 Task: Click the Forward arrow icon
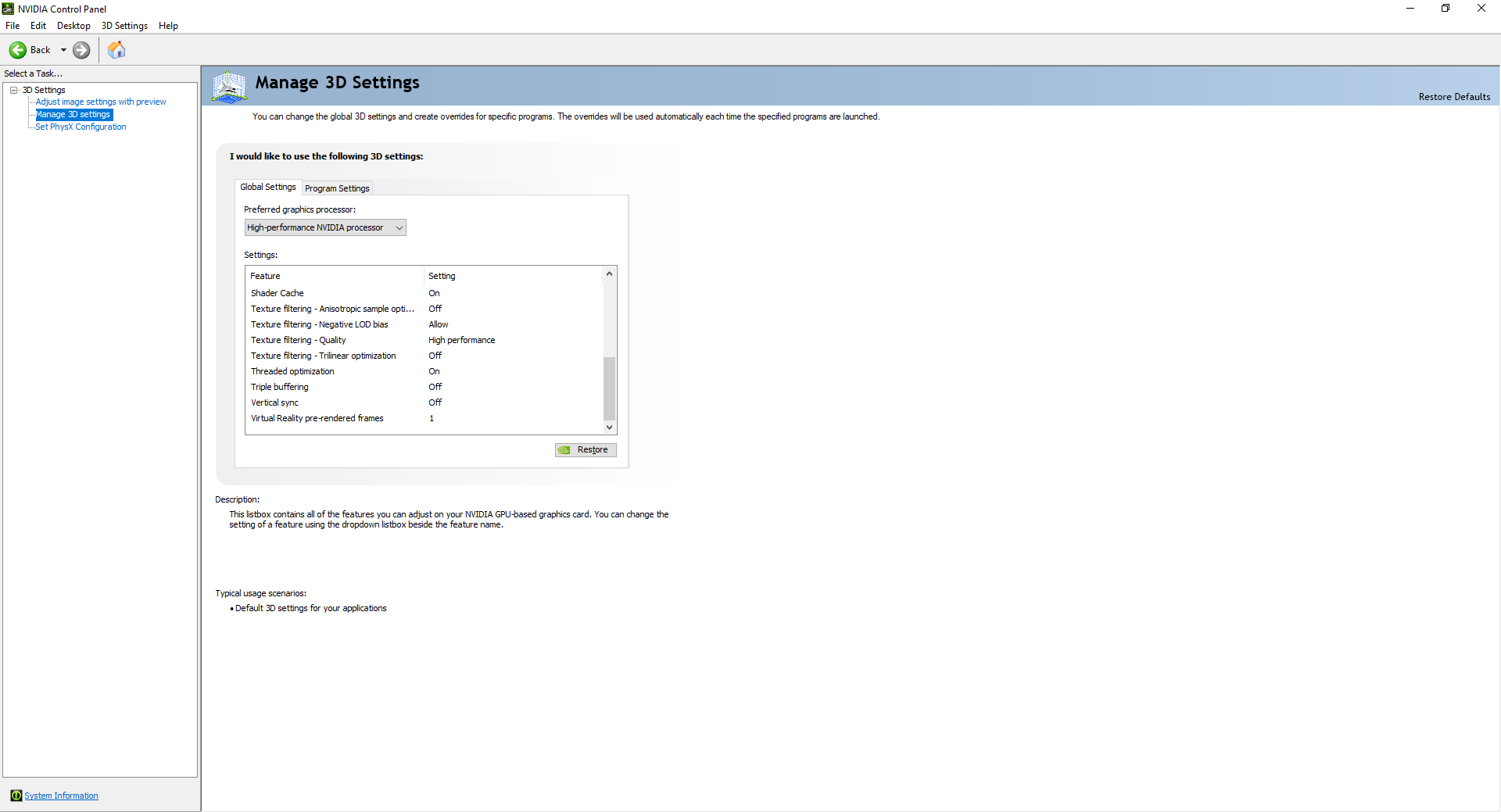click(x=81, y=50)
